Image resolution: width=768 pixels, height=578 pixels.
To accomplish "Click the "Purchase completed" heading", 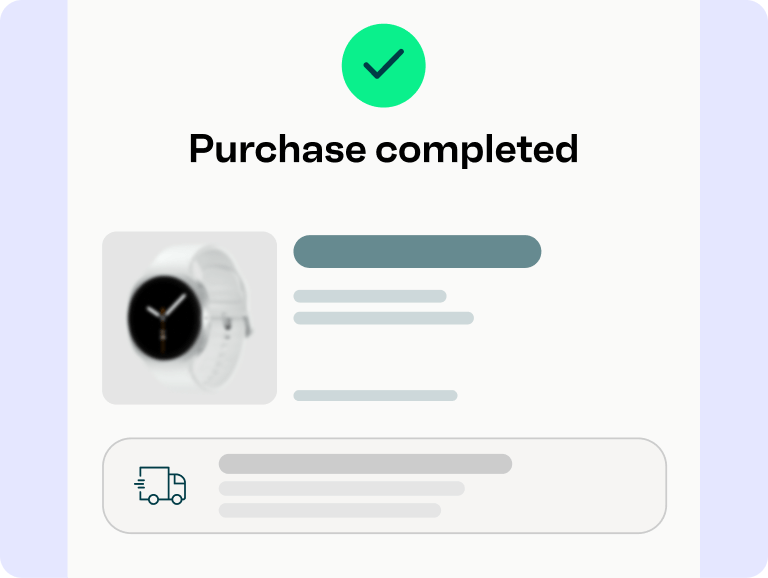I will click(384, 149).
